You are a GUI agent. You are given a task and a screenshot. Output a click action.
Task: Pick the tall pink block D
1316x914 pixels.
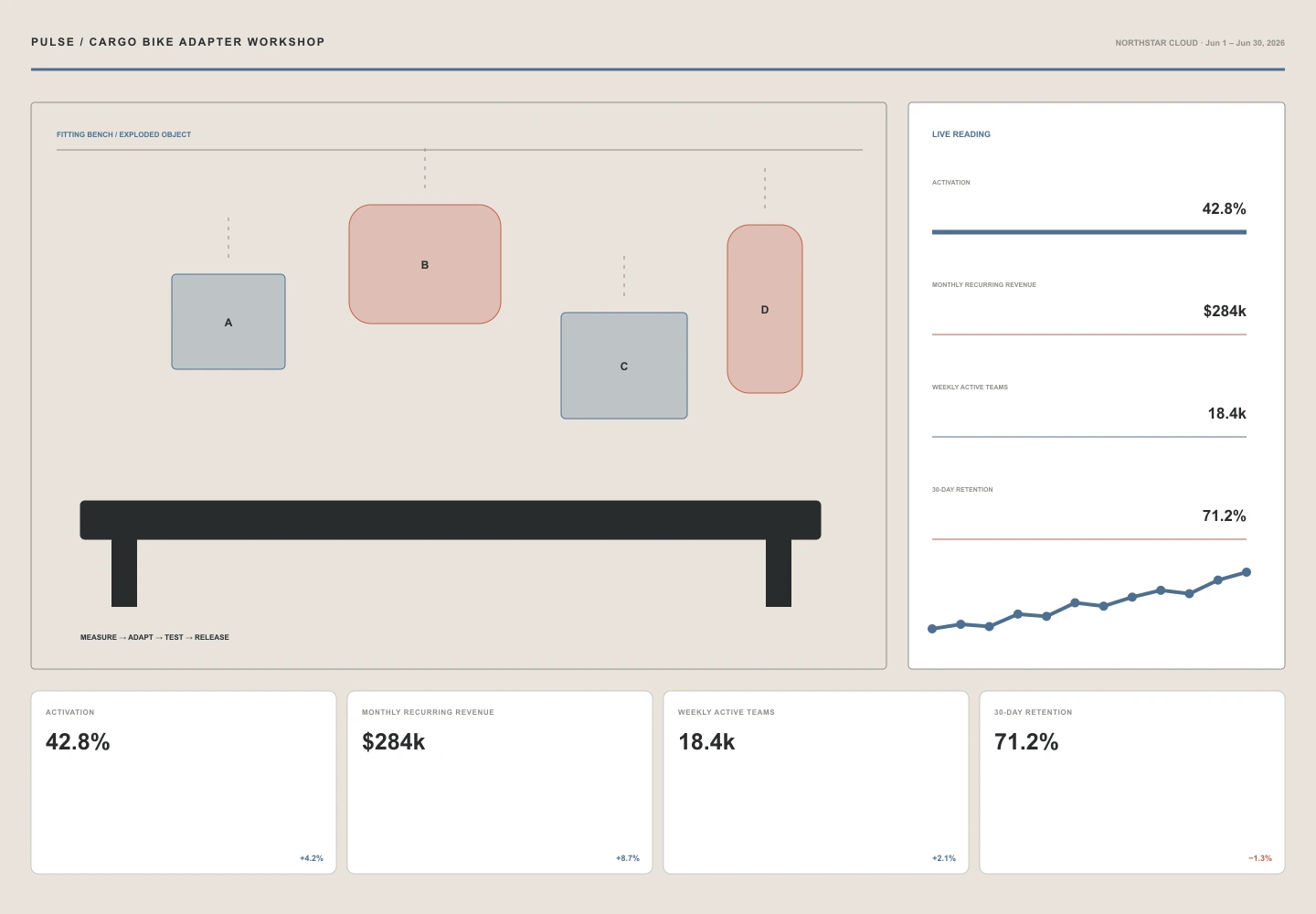[x=765, y=309]
